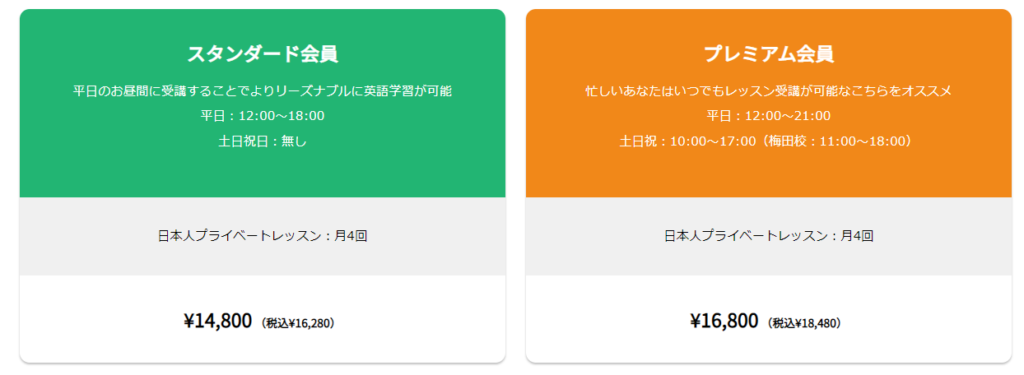Click Standard plan's 日本人プライベートレッスン:月4回 row
This screenshot has height=375, width=1024.
click(263, 236)
